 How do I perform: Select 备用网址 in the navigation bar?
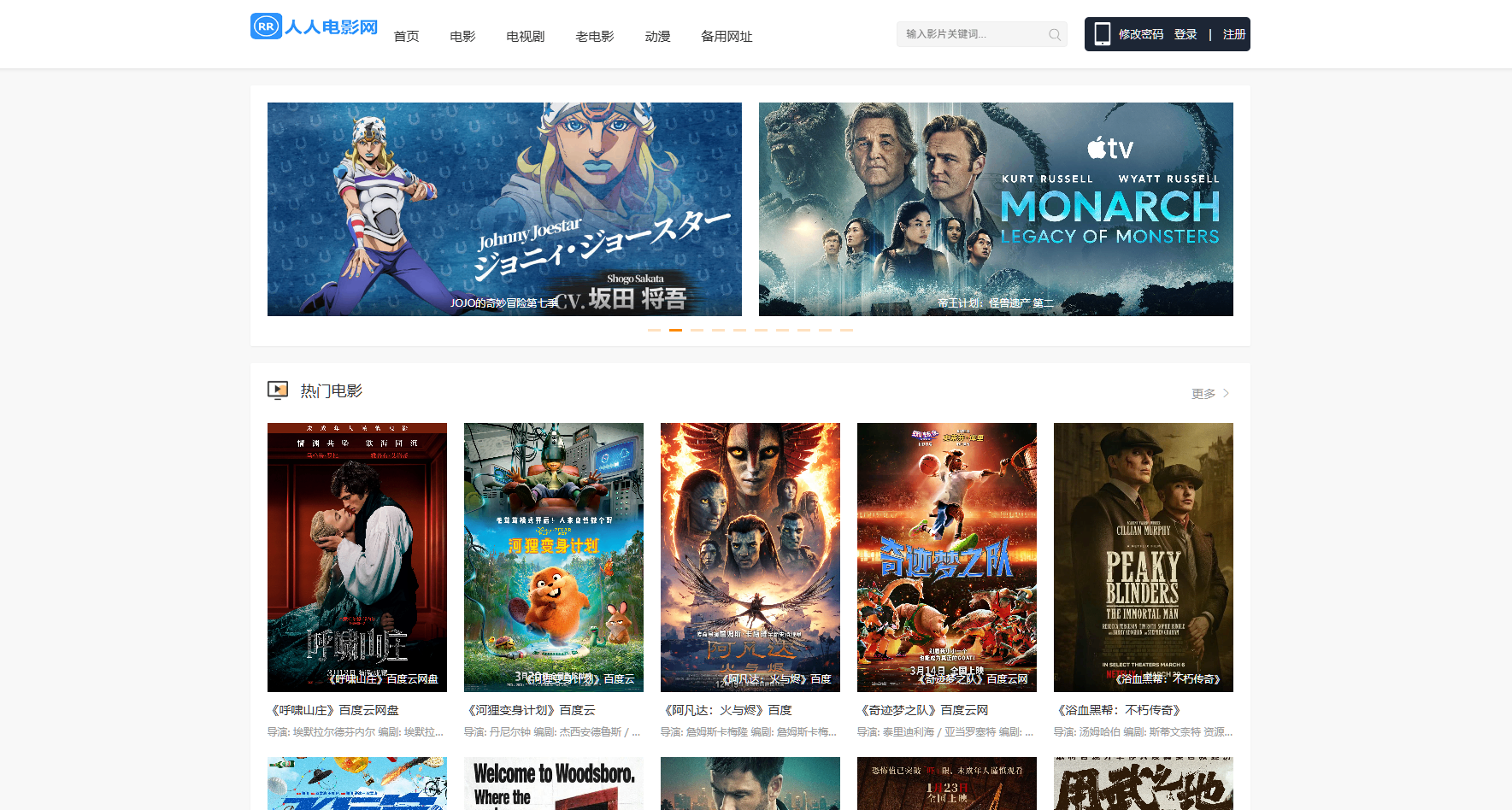click(727, 36)
